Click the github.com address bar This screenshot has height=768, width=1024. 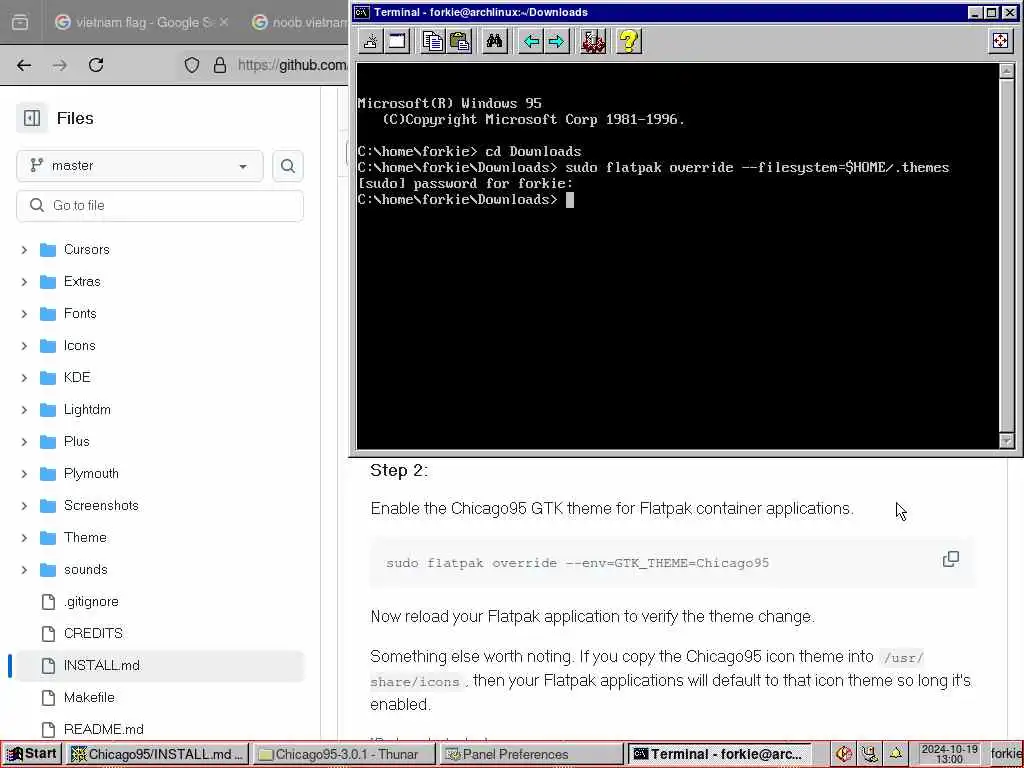pos(292,65)
